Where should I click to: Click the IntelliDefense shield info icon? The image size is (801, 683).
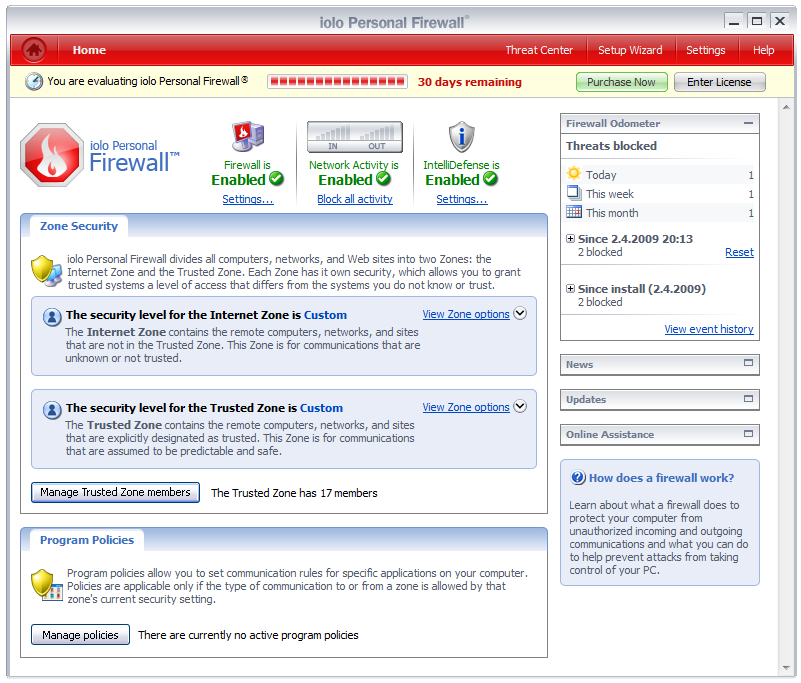point(461,137)
